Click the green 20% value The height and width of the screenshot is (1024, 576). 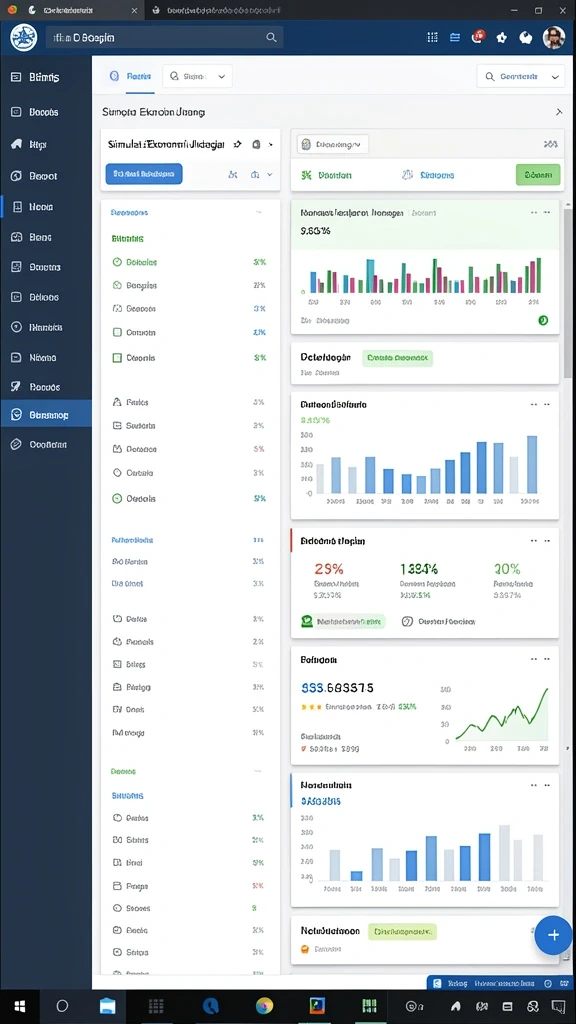pos(507,569)
